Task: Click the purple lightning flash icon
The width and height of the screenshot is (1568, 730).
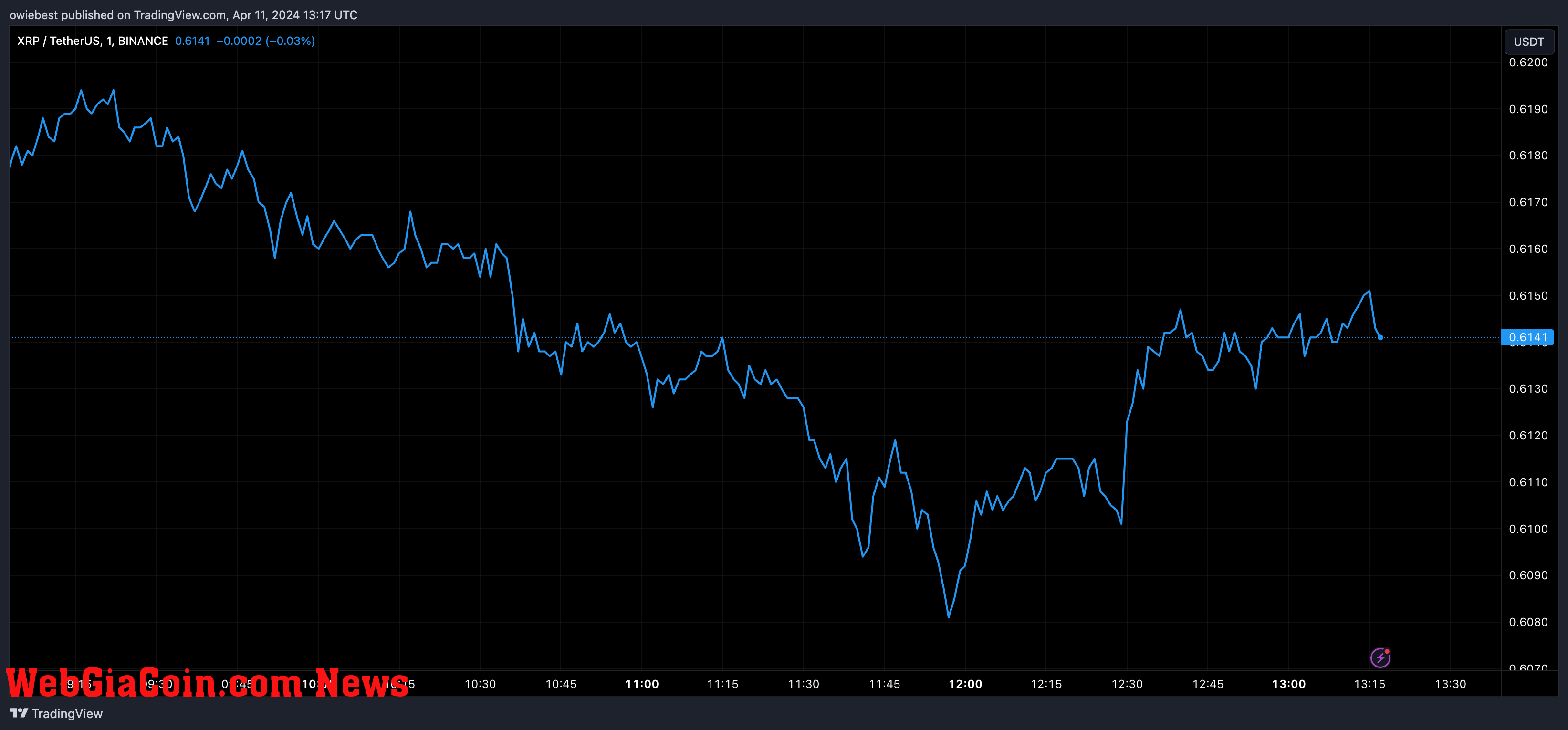Action: tap(1380, 657)
